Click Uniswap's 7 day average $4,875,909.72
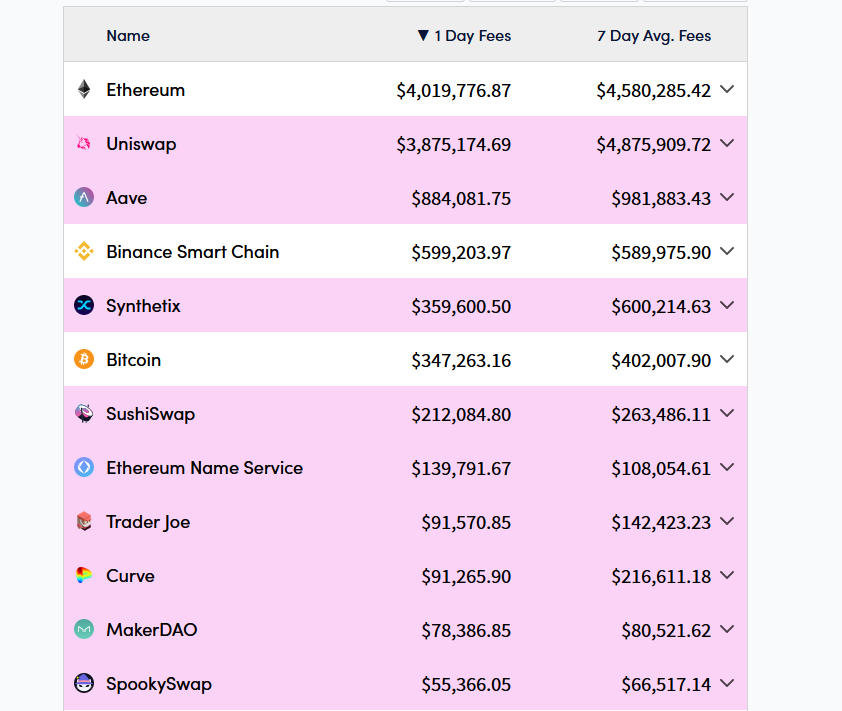 coord(654,144)
